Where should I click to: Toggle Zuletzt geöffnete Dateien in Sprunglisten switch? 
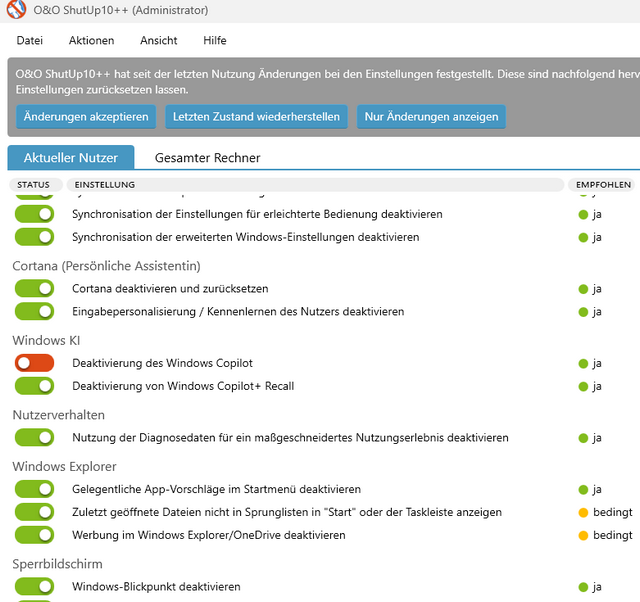click(x=34, y=512)
